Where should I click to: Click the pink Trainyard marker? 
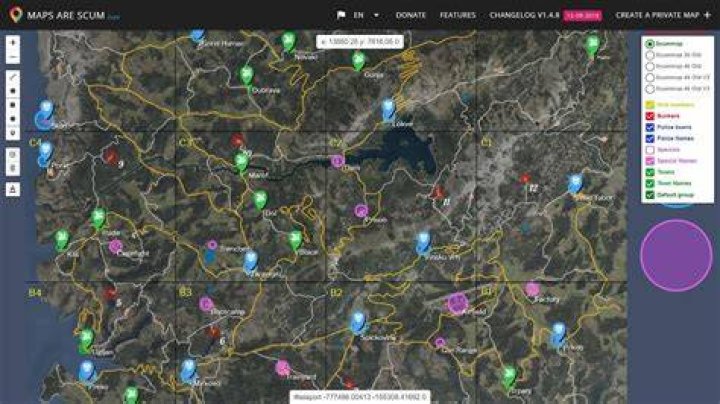tap(283, 367)
